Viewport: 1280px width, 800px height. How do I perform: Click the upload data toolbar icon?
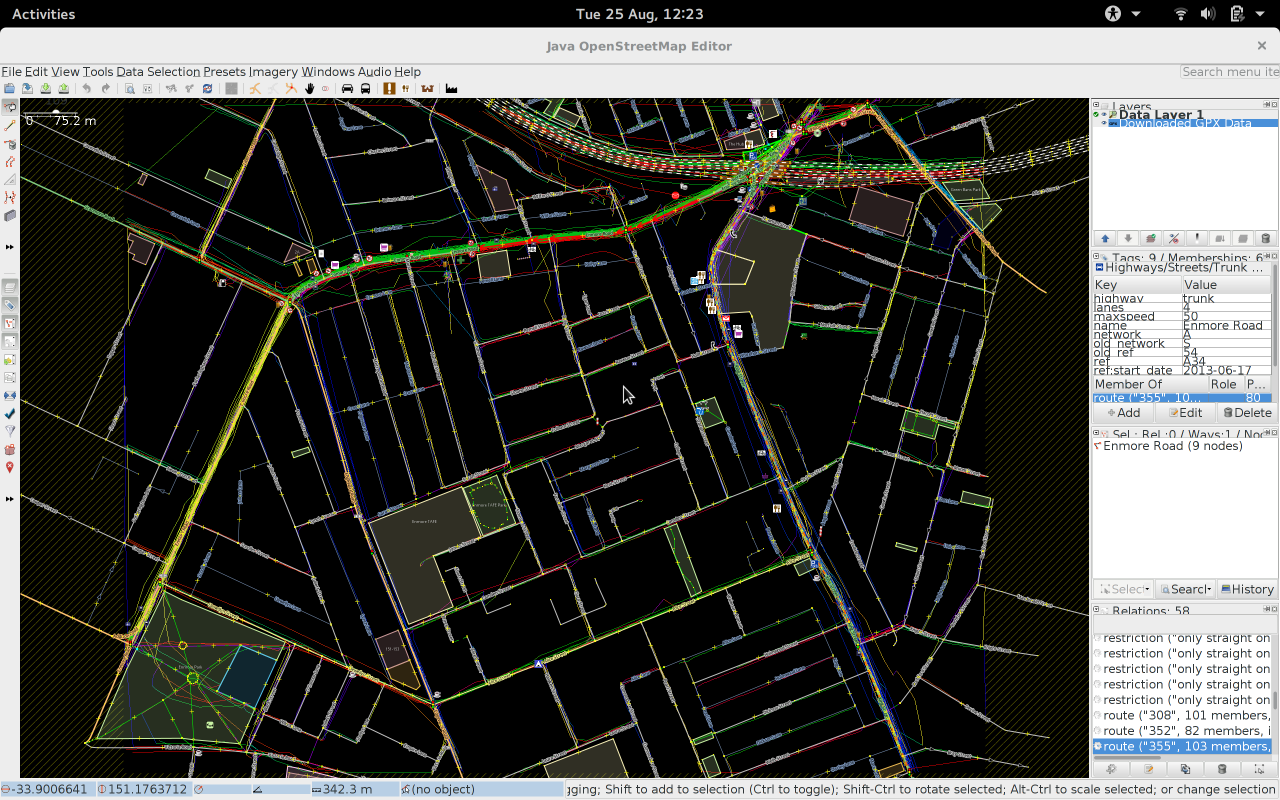(64, 89)
